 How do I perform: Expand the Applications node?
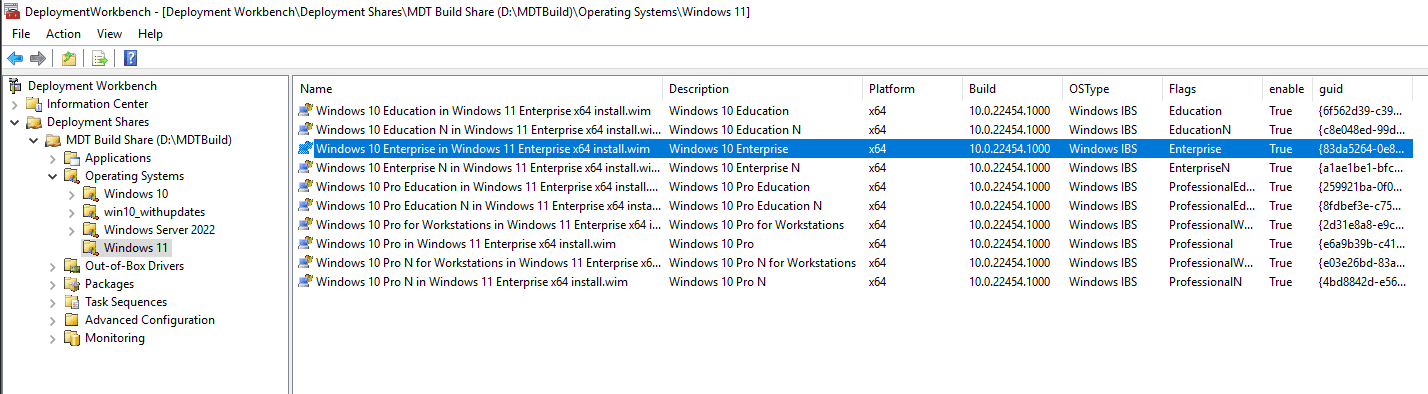52,158
